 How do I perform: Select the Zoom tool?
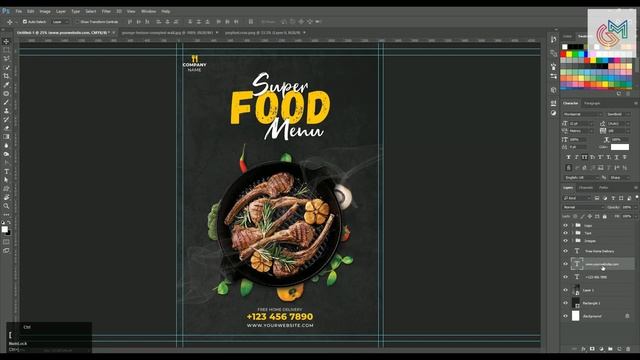point(6,206)
